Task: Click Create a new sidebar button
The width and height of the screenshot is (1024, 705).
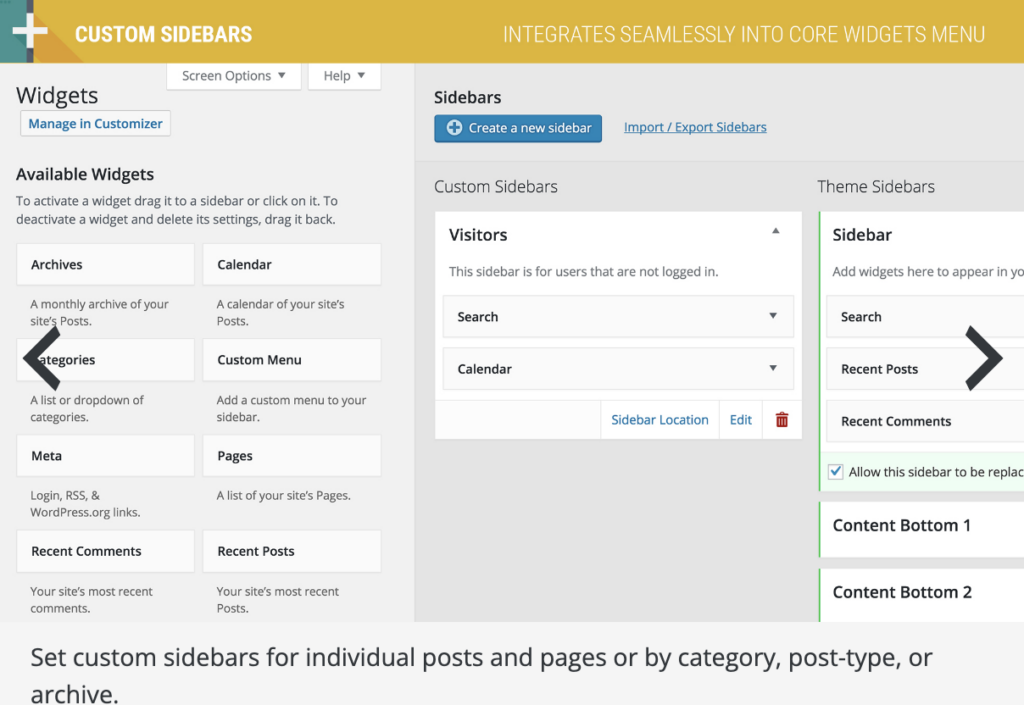Action: click(x=518, y=128)
